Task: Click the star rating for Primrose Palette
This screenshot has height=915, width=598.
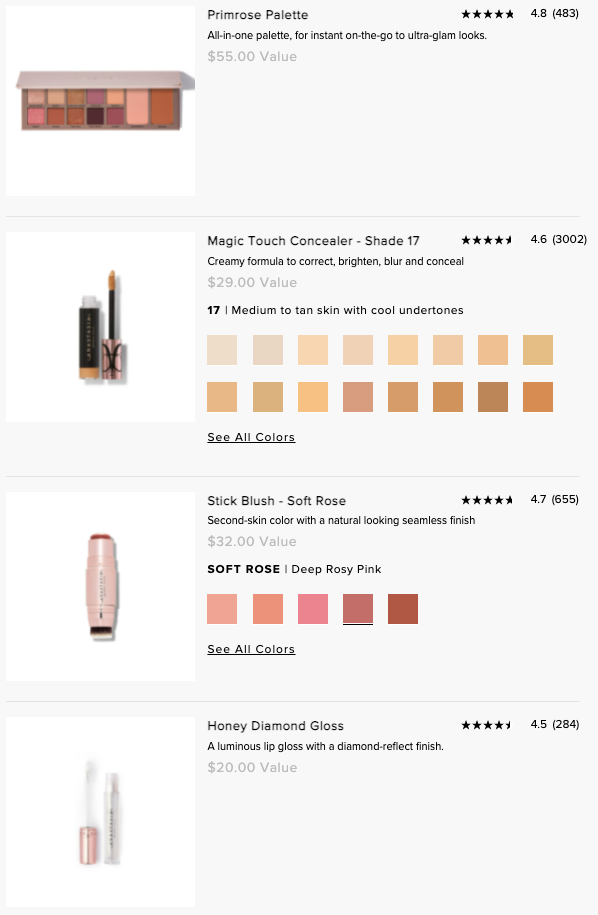Action: (488, 14)
